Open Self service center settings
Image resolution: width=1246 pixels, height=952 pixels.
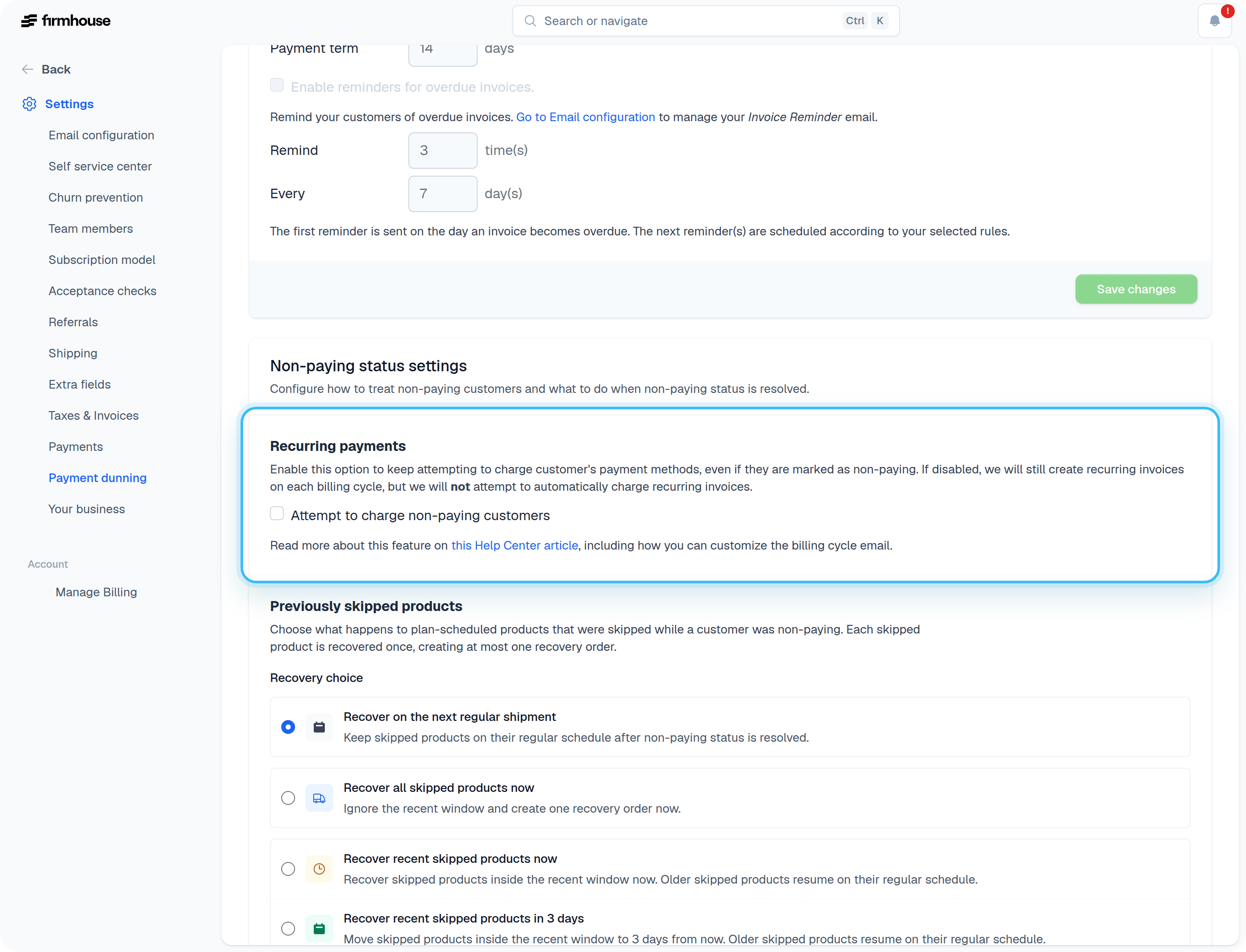tap(100, 166)
